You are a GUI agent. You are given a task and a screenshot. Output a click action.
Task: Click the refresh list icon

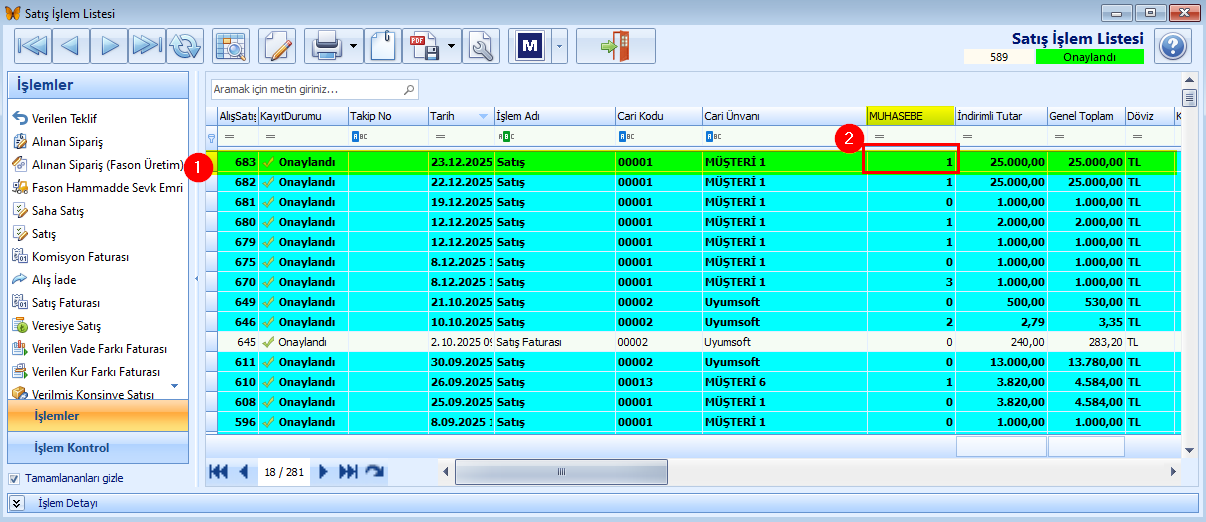[x=185, y=46]
